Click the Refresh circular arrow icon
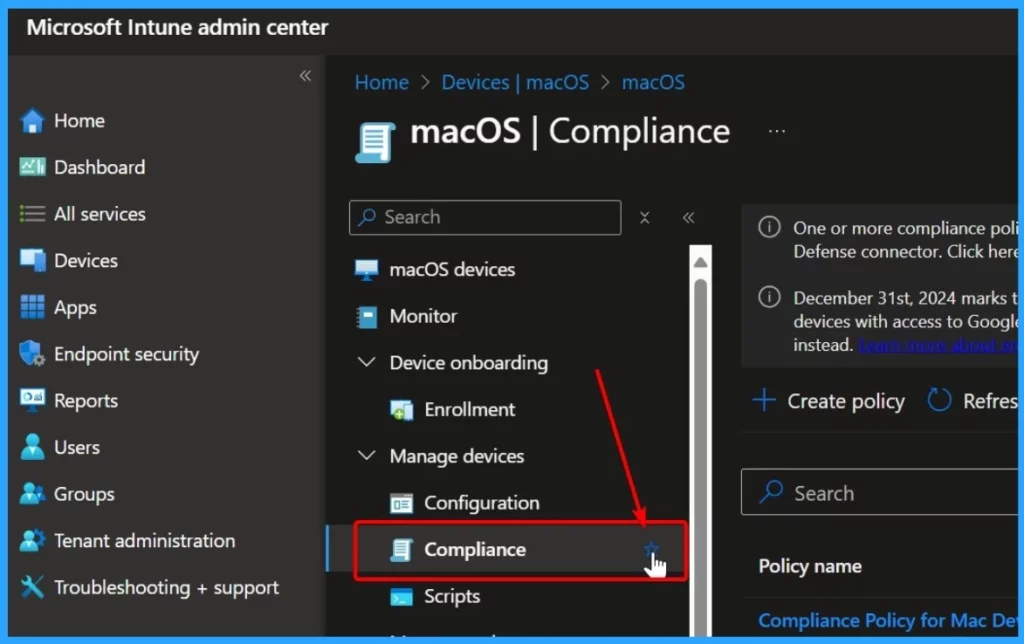The height and width of the screenshot is (644, 1024). point(939,400)
